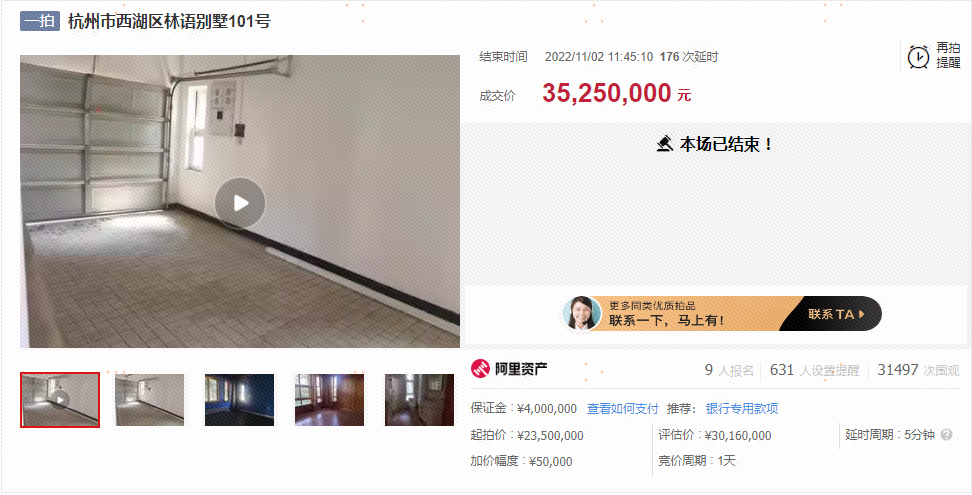The image size is (972, 495).
Task: Select the first video thumbnail
Action: pyautogui.click(x=60, y=400)
